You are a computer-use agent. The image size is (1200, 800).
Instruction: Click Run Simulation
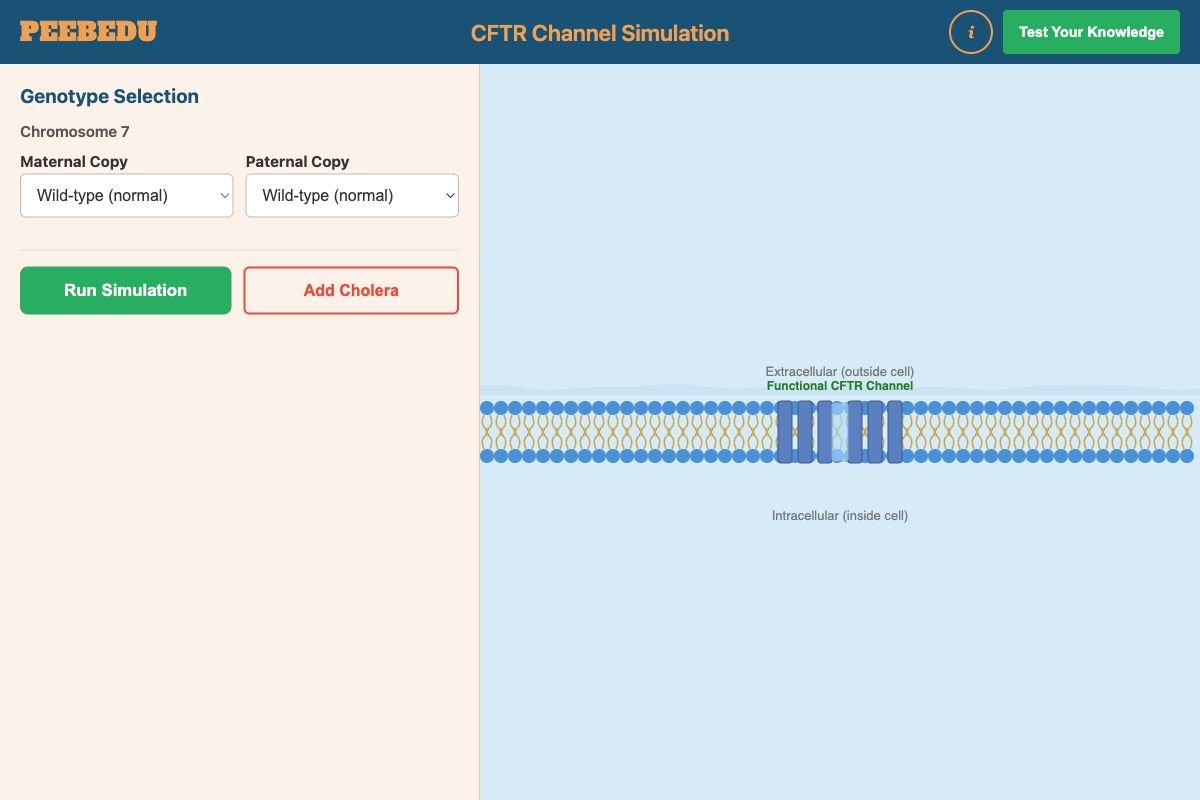(125, 290)
